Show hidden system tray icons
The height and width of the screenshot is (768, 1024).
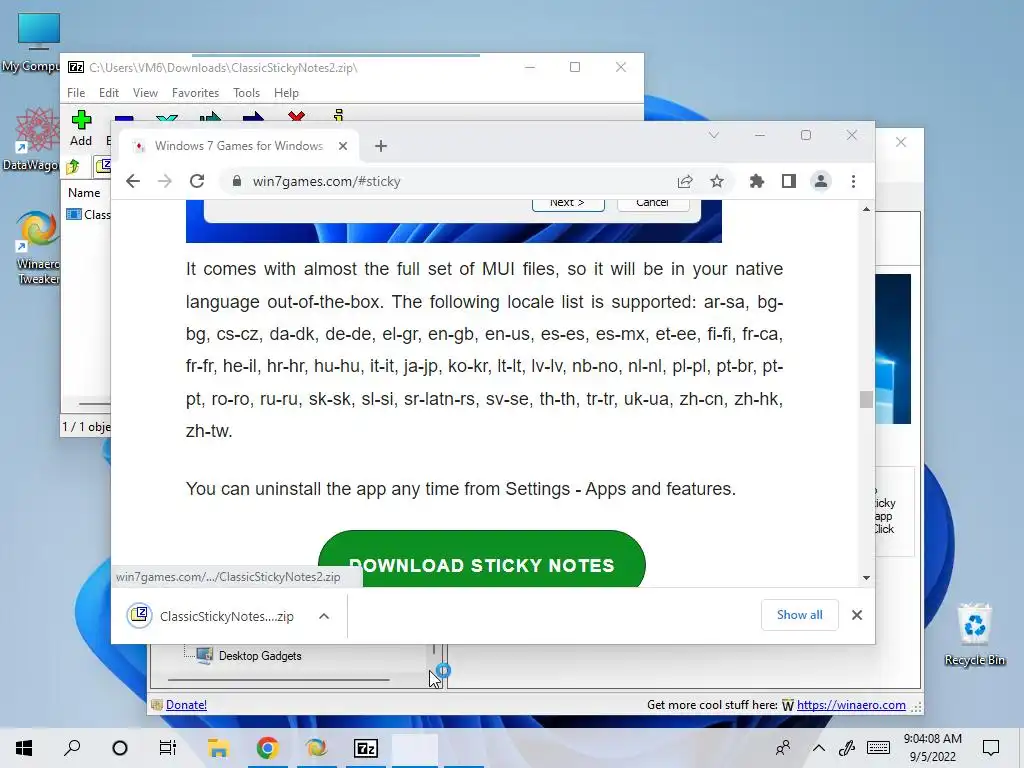[x=818, y=748]
